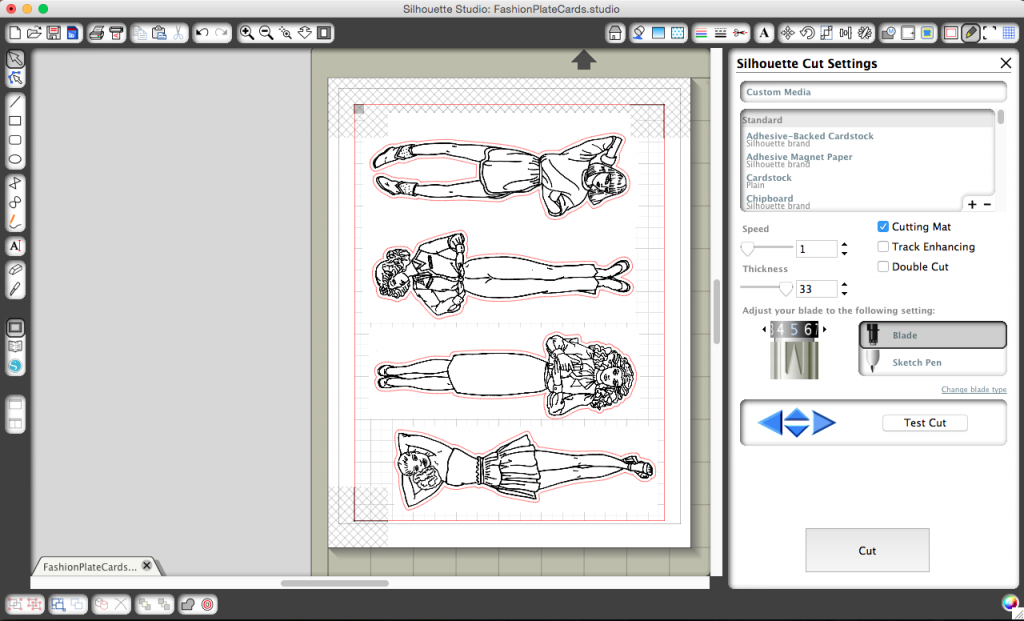Click the Zoom In magnifier icon
The image size is (1024, 621).
pyautogui.click(x=246, y=33)
